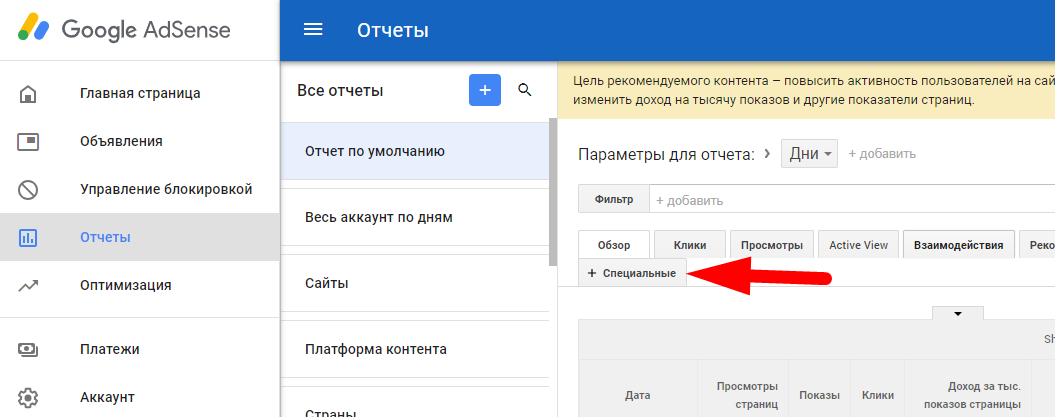Open Главная страница in the sidebar
1055x417 pixels.
140,93
